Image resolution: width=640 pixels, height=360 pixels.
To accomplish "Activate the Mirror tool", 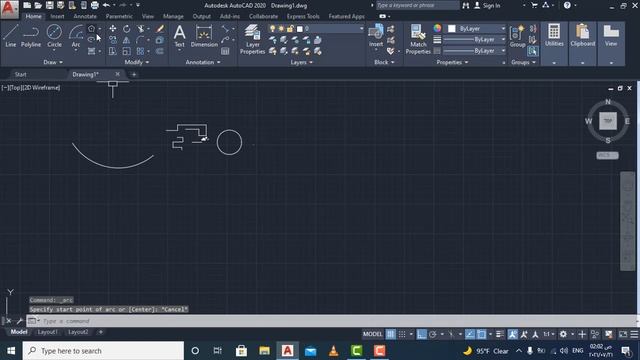I will 127,40.
